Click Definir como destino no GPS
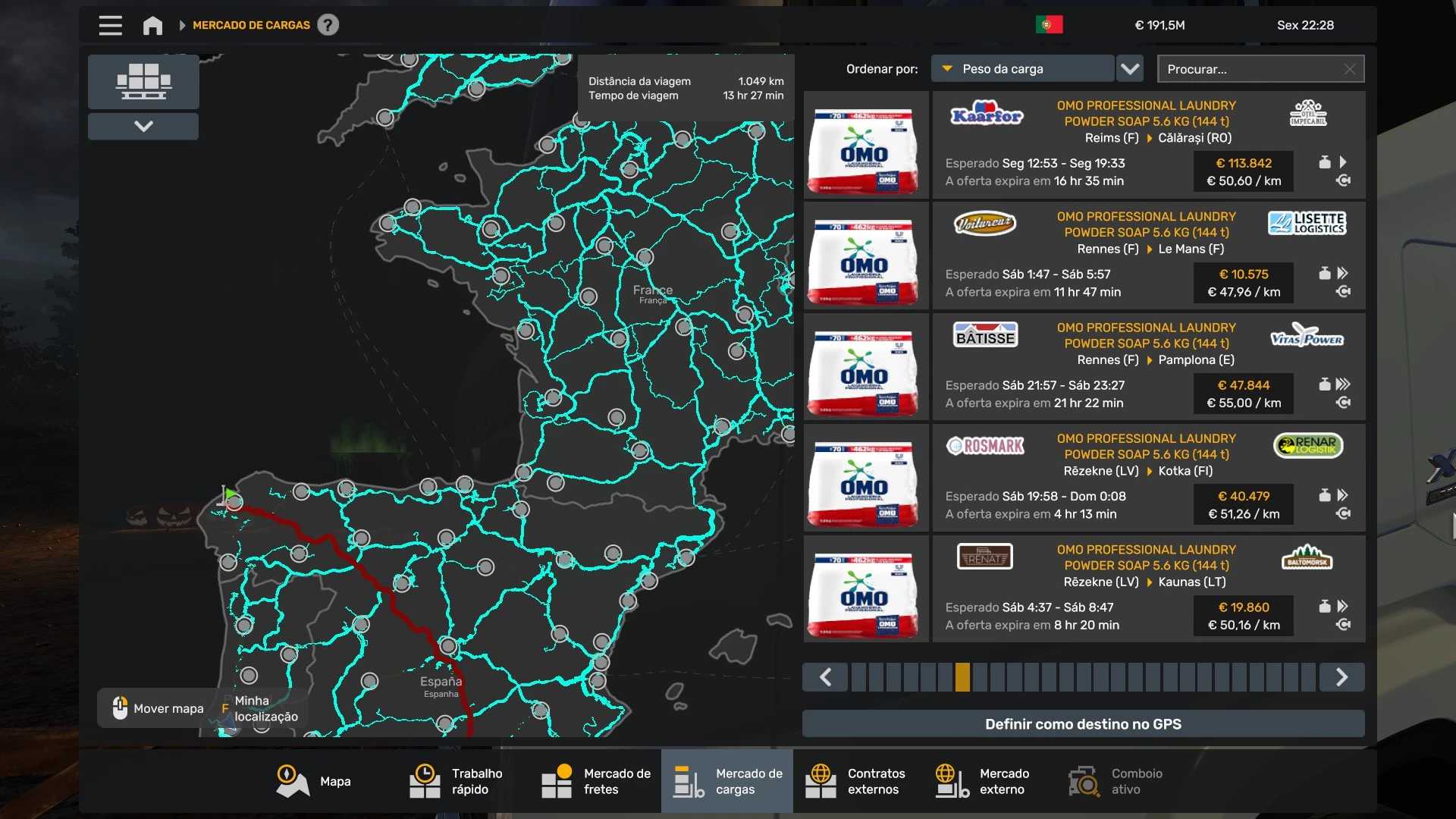Viewport: 1456px width, 819px height. pos(1083,724)
